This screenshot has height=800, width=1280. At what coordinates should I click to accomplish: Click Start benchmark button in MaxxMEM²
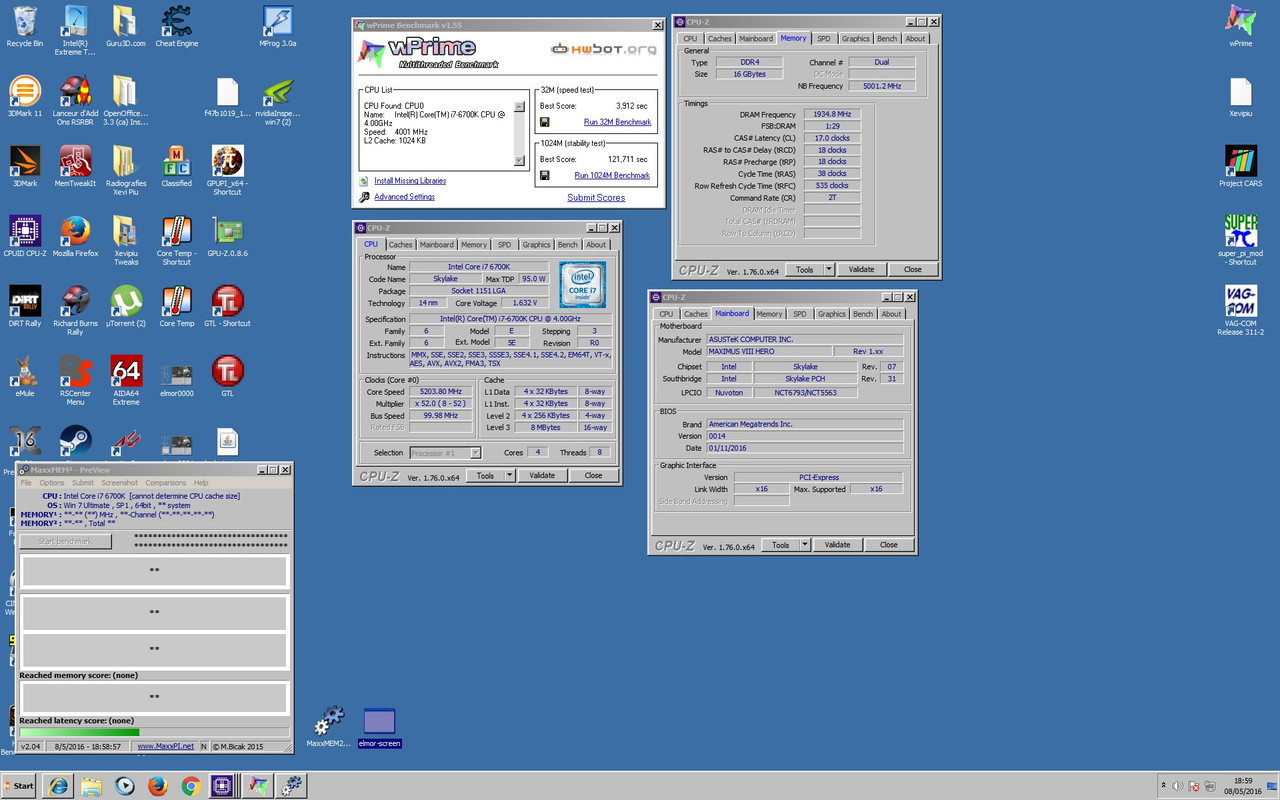[x=66, y=541]
